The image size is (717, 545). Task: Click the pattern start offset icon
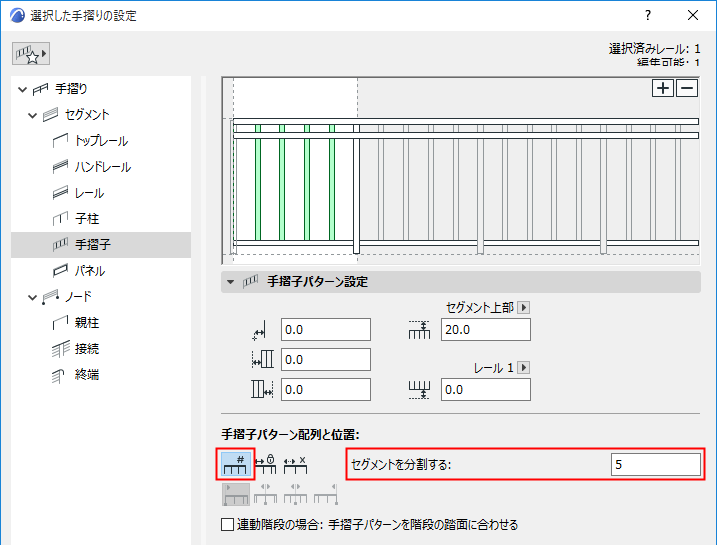coord(262,360)
